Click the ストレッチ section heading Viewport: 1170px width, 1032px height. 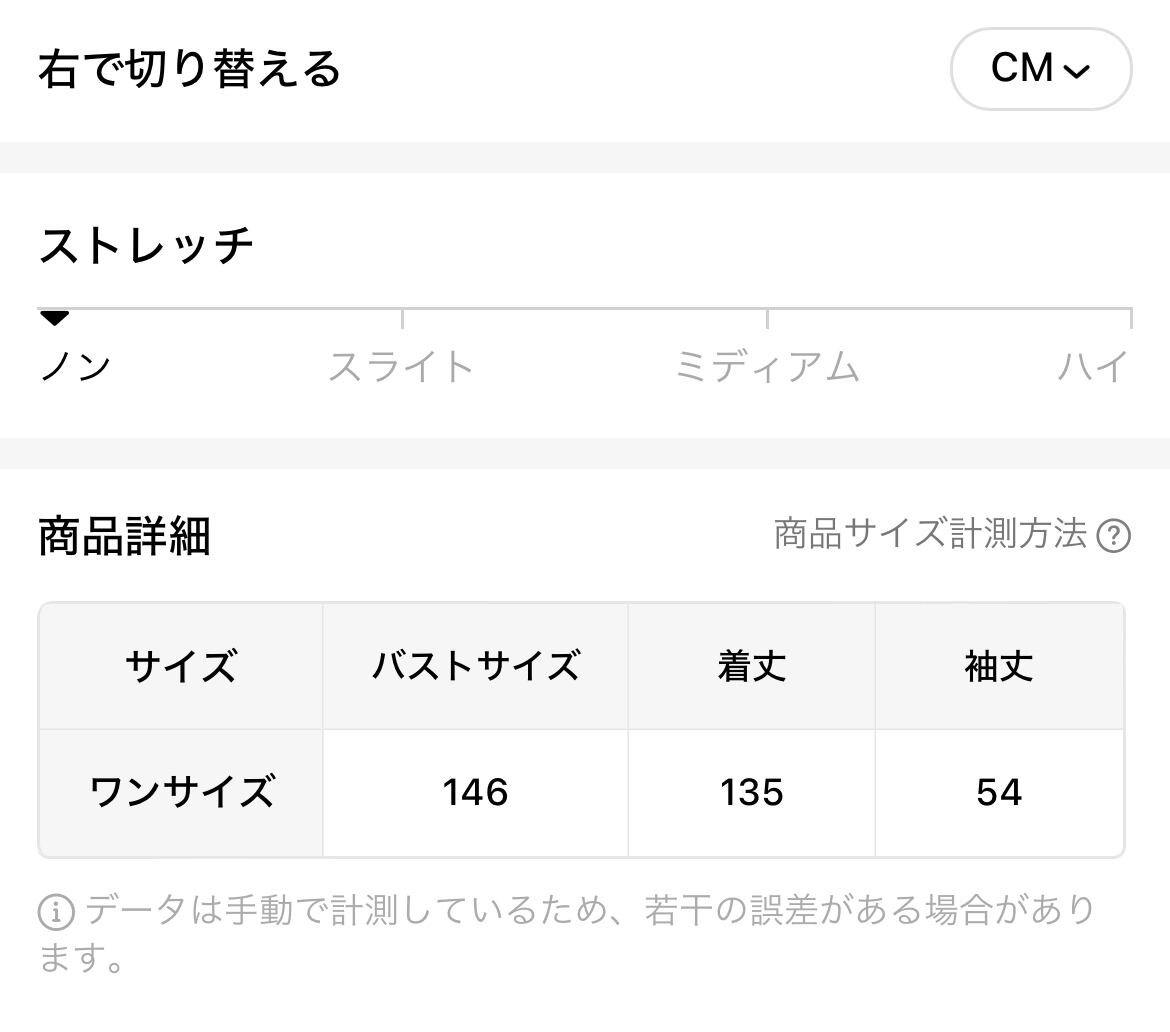(x=146, y=245)
